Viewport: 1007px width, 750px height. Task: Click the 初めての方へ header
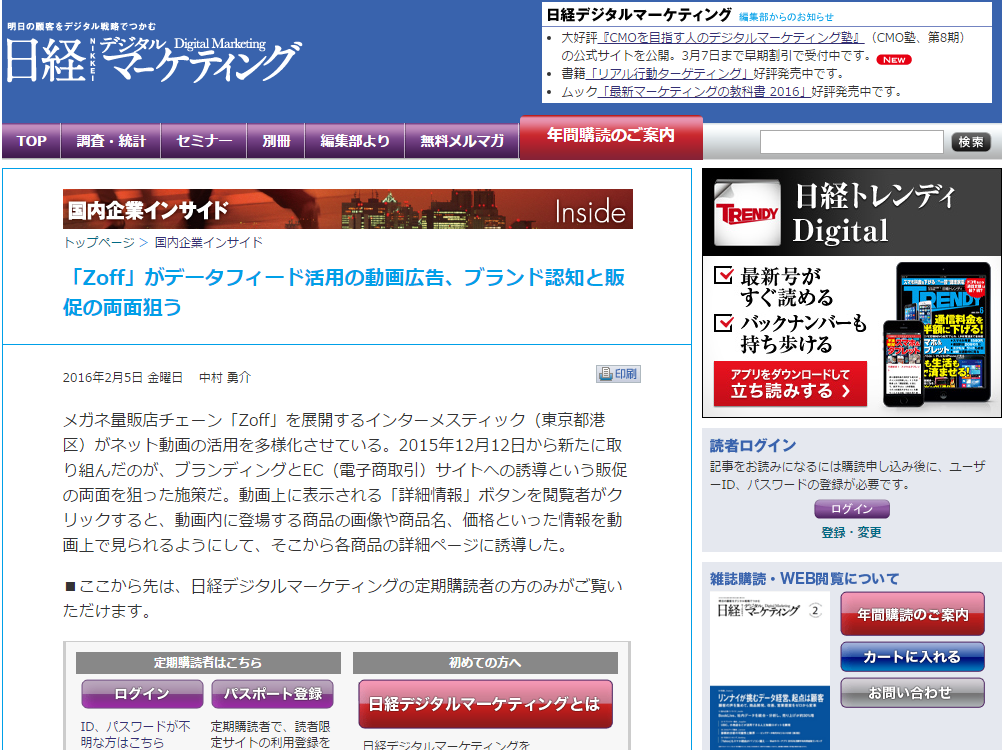(x=485, y=663)
